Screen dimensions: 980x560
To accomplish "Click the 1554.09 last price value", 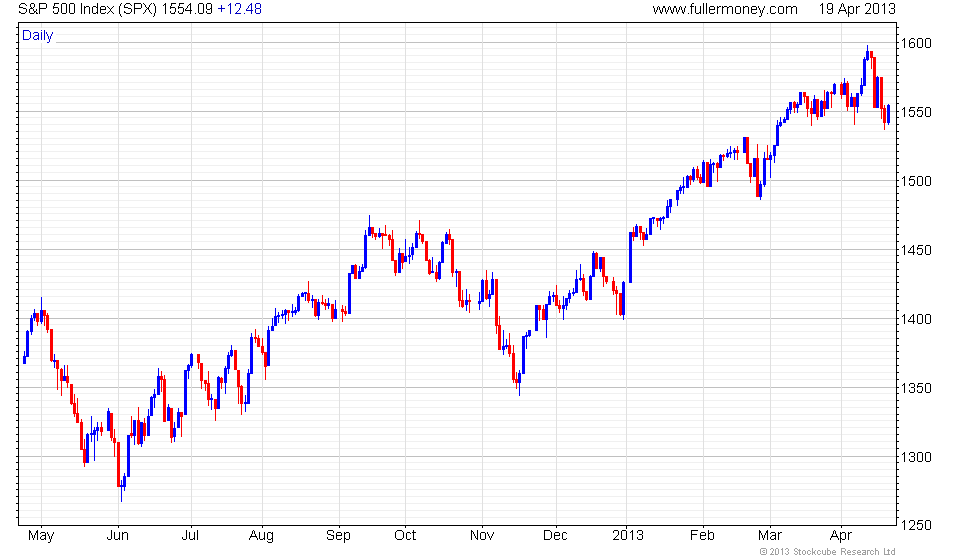I will tap(187, 9).
